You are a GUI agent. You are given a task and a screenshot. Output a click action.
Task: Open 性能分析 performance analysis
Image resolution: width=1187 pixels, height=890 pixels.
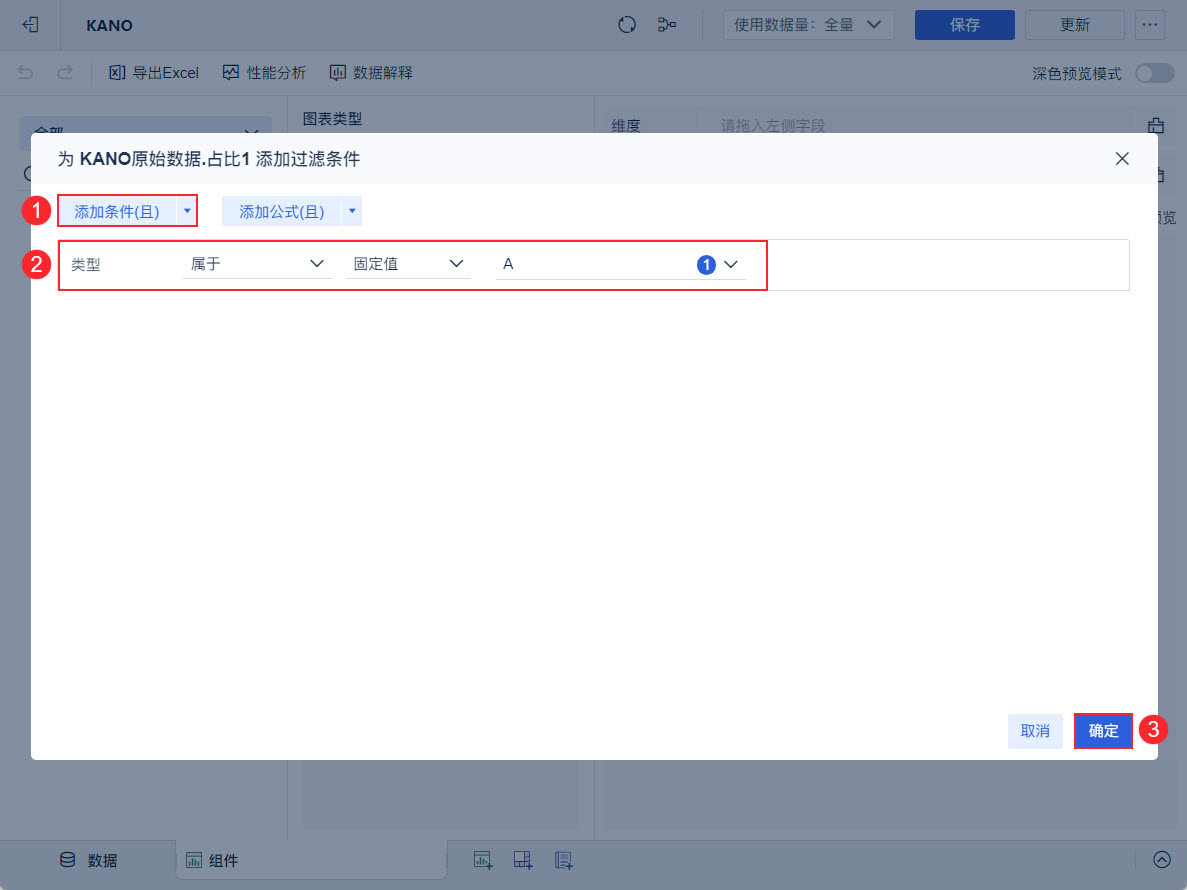264,73
